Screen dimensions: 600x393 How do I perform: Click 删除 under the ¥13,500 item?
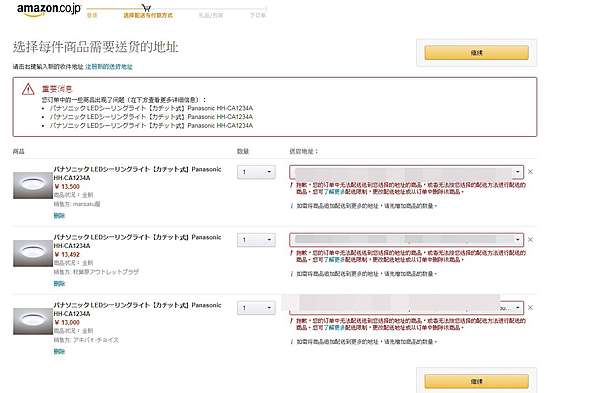click(x=59, y=216)
